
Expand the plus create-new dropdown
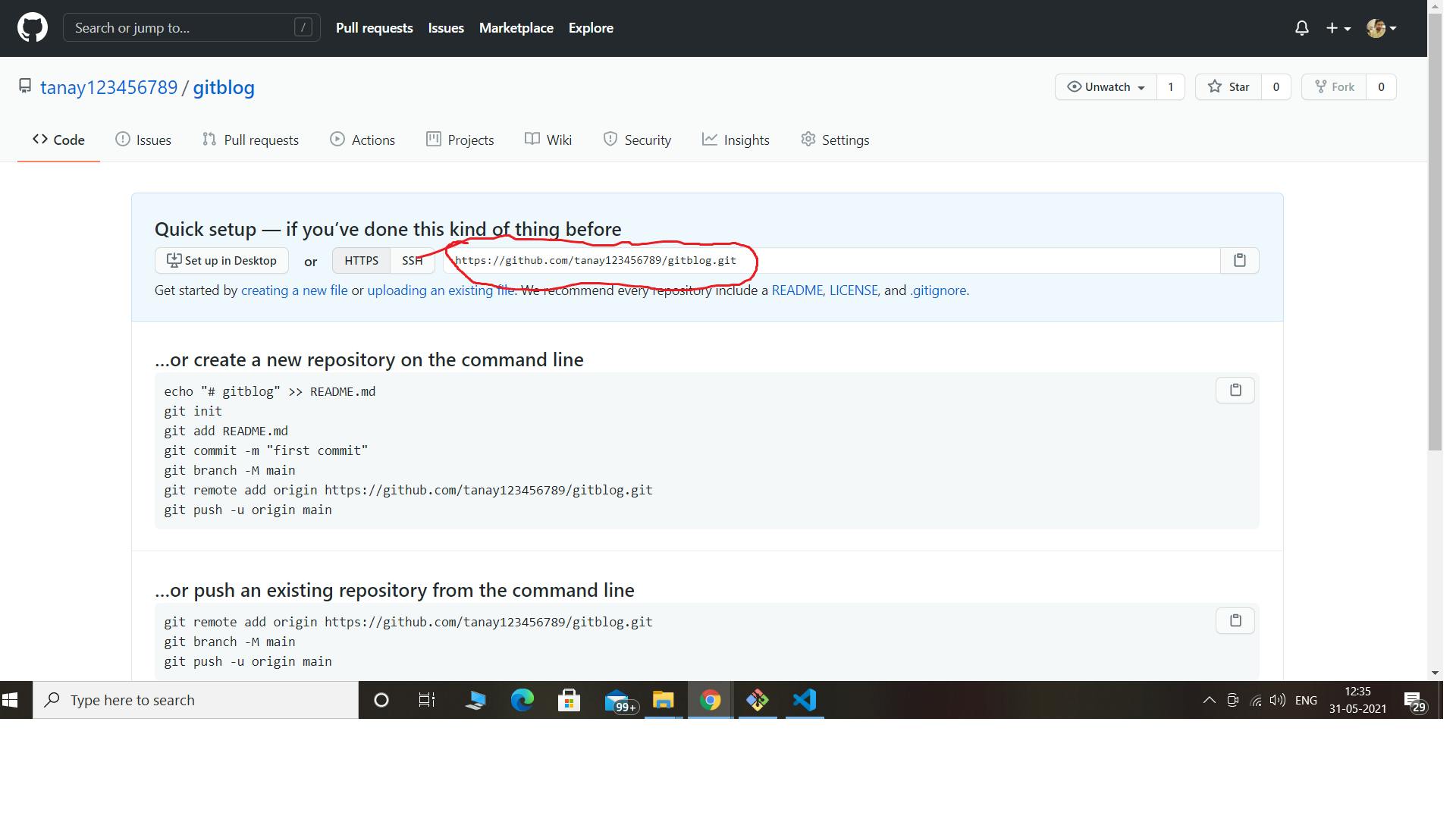click(x=1338, y=28)
